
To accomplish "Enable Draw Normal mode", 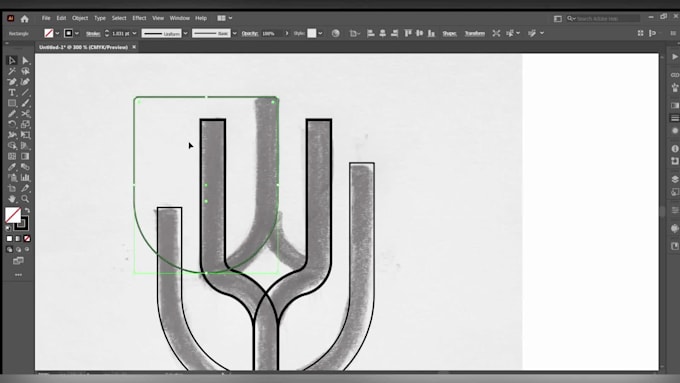I will (10, 249).
